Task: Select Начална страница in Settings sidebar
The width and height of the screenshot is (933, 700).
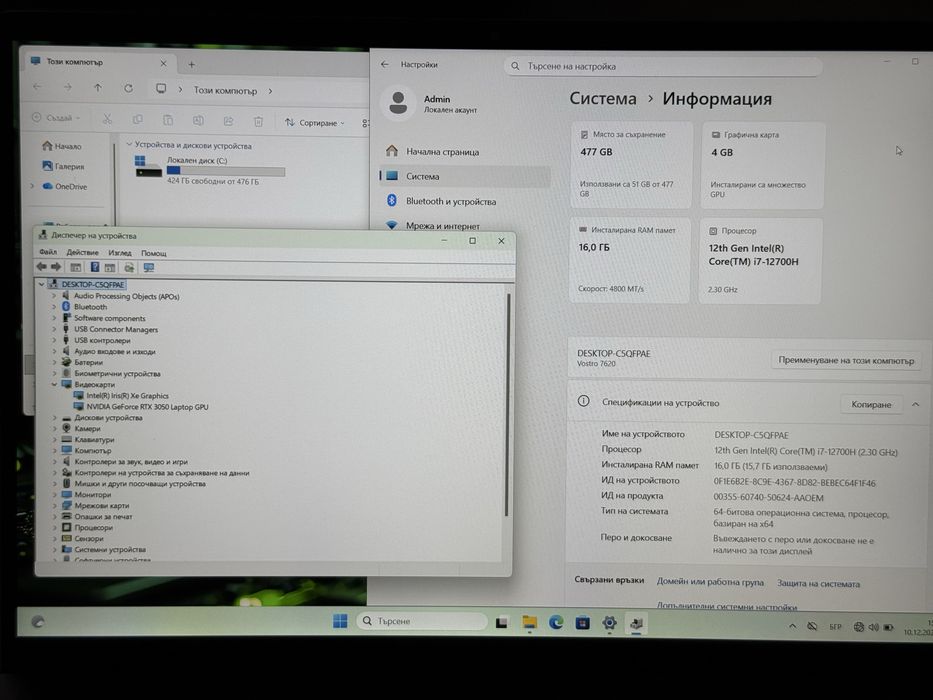Action: pos(464,152)
